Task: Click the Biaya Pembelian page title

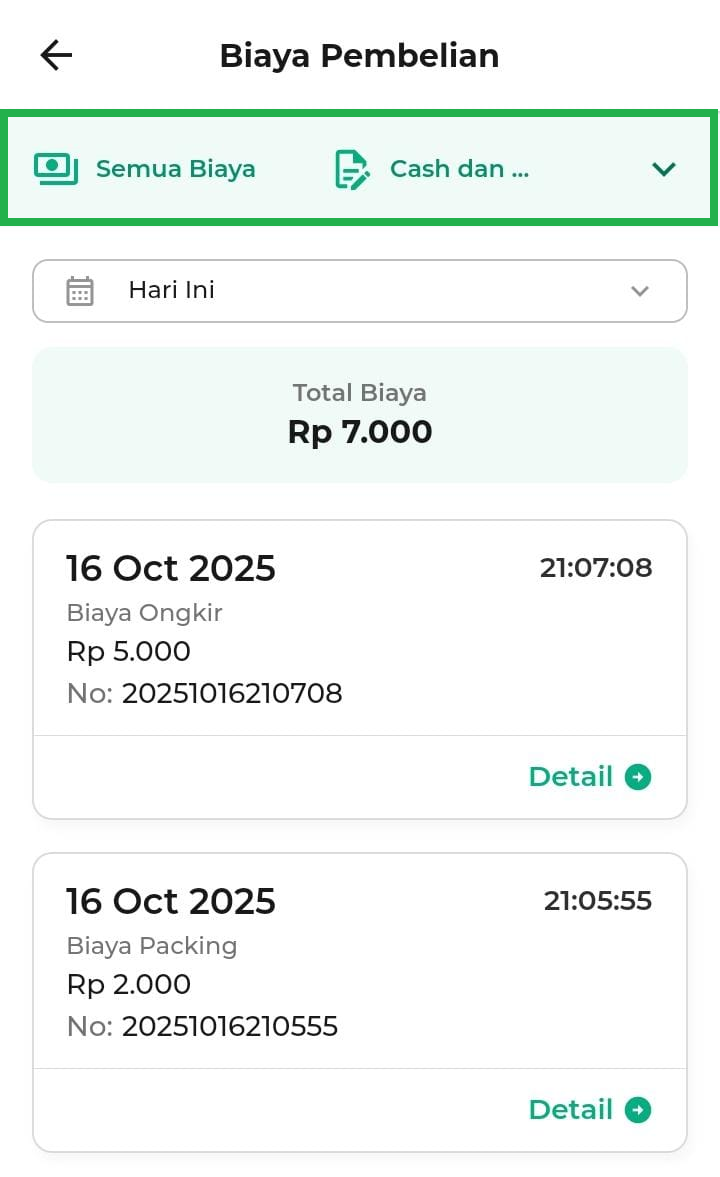Action: (359, 56)
